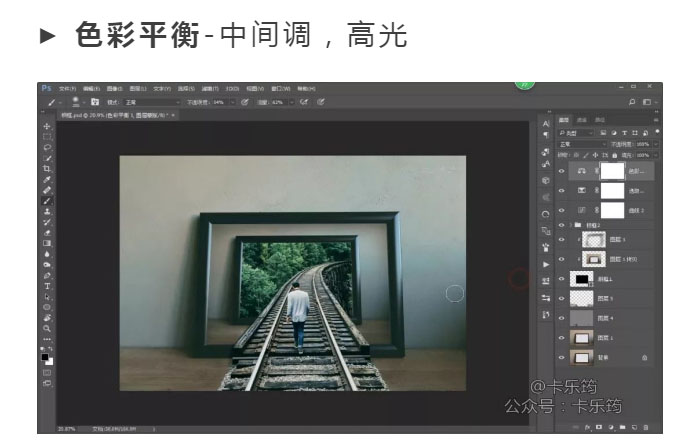Screen dimensions: 700x445
Task: Close the open PSD document tab
Action: pyautogui.click(x=173, y=115)
